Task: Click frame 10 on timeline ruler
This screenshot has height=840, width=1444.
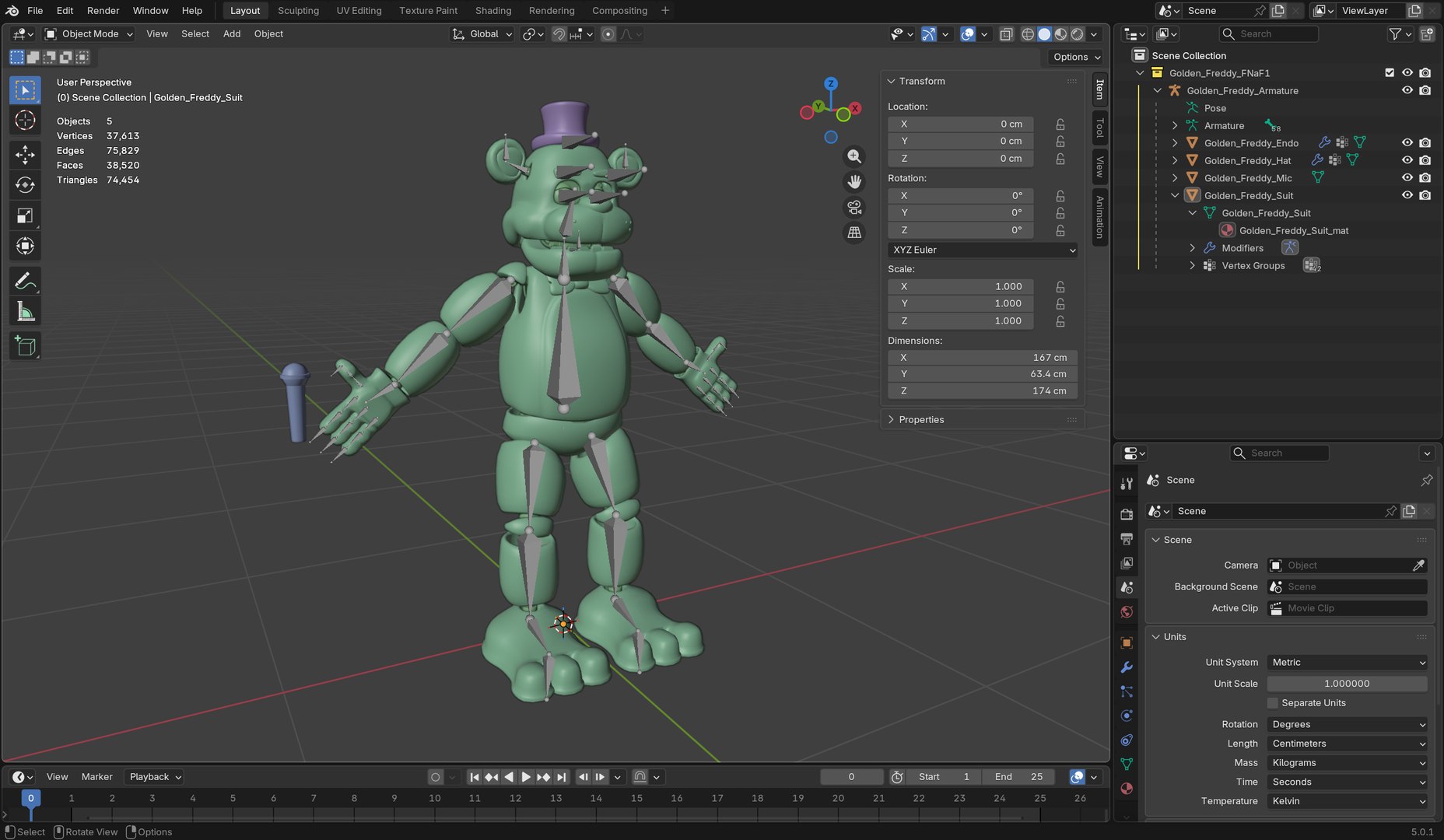Action: pos(435,798)
